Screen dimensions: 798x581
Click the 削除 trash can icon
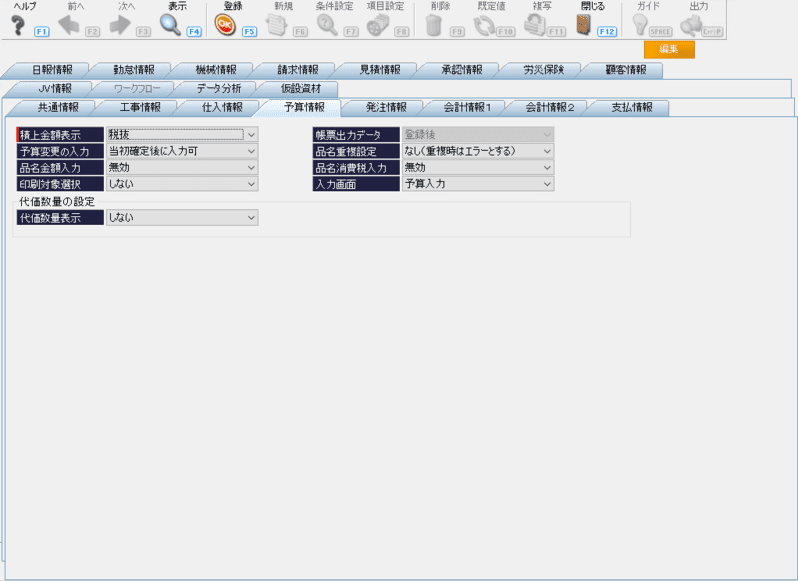(x=434, y=25)
